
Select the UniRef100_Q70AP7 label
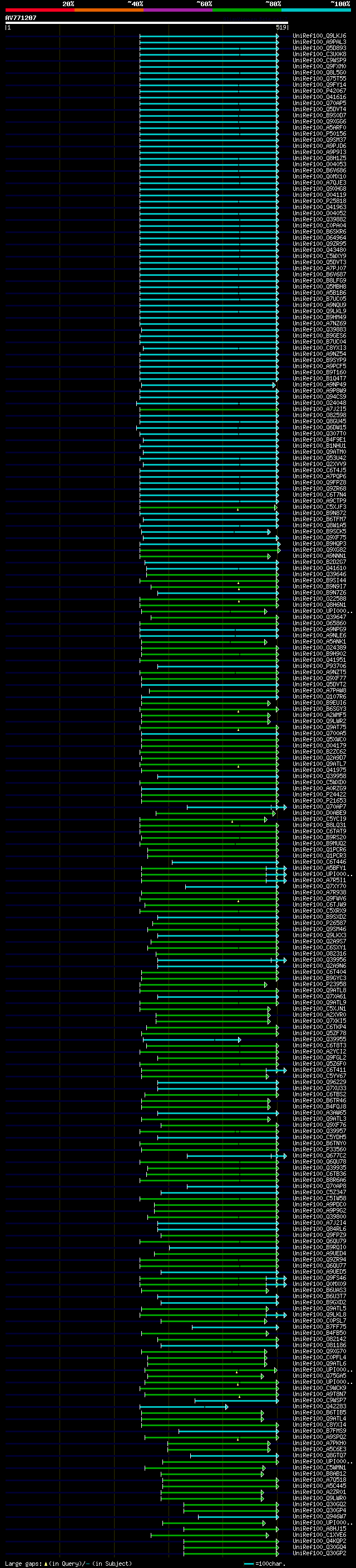point(319,807)
